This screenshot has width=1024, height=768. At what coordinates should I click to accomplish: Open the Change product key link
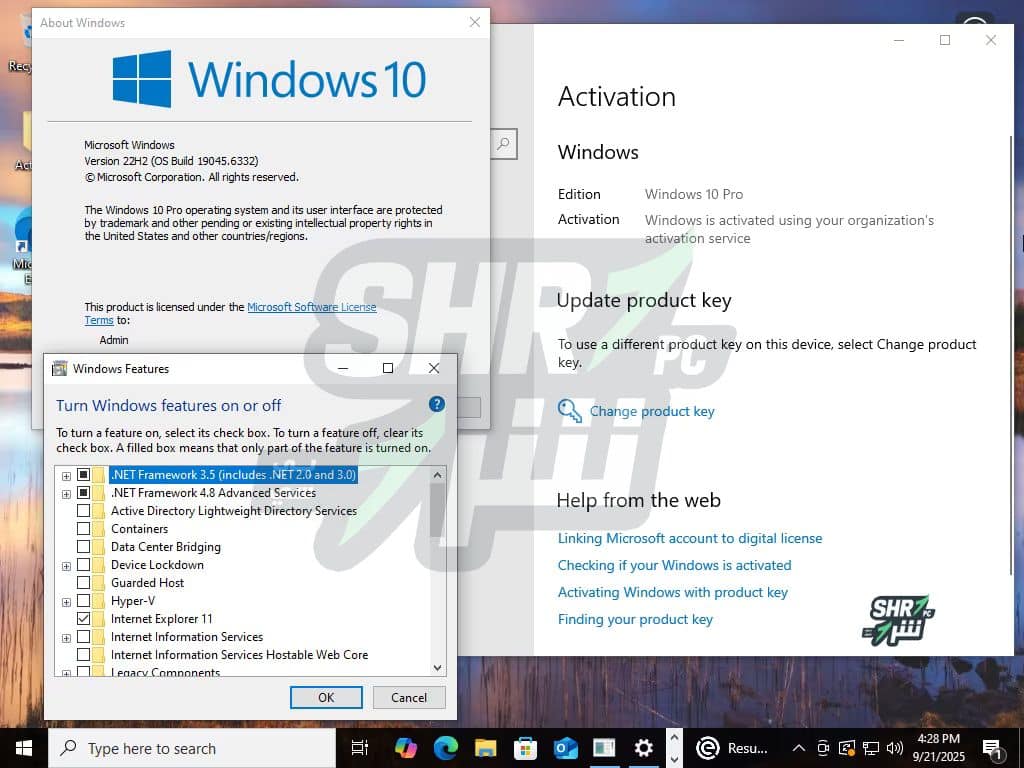click(x=652, y=411)
